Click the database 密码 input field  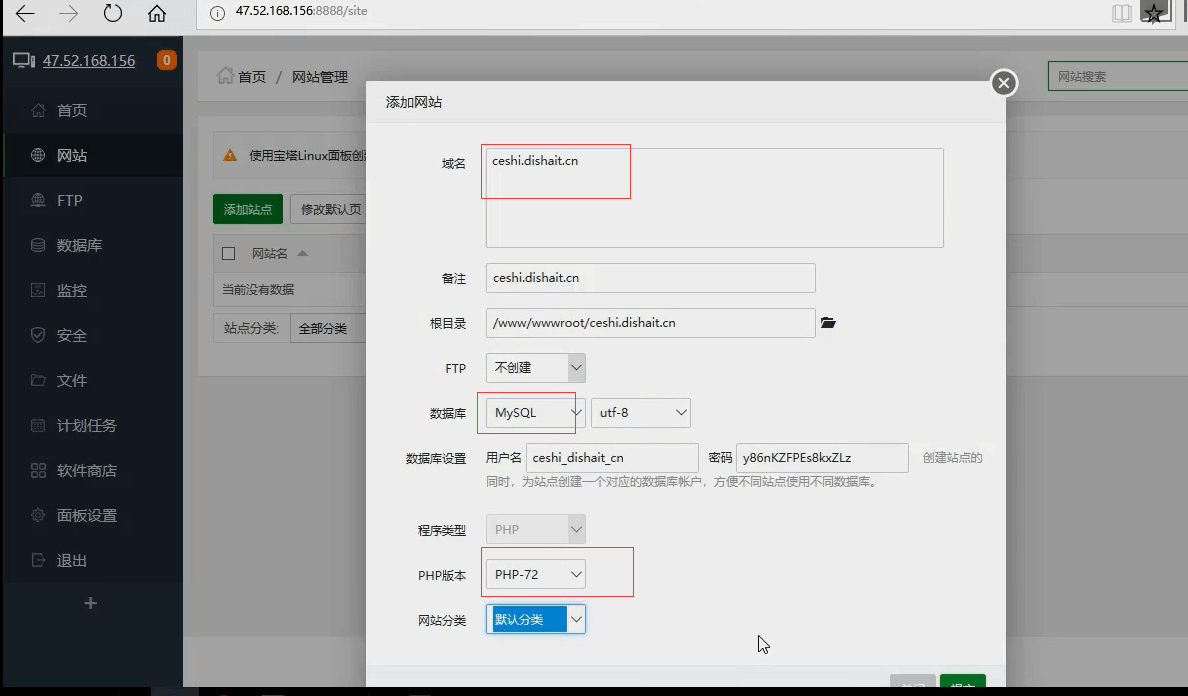822,457
